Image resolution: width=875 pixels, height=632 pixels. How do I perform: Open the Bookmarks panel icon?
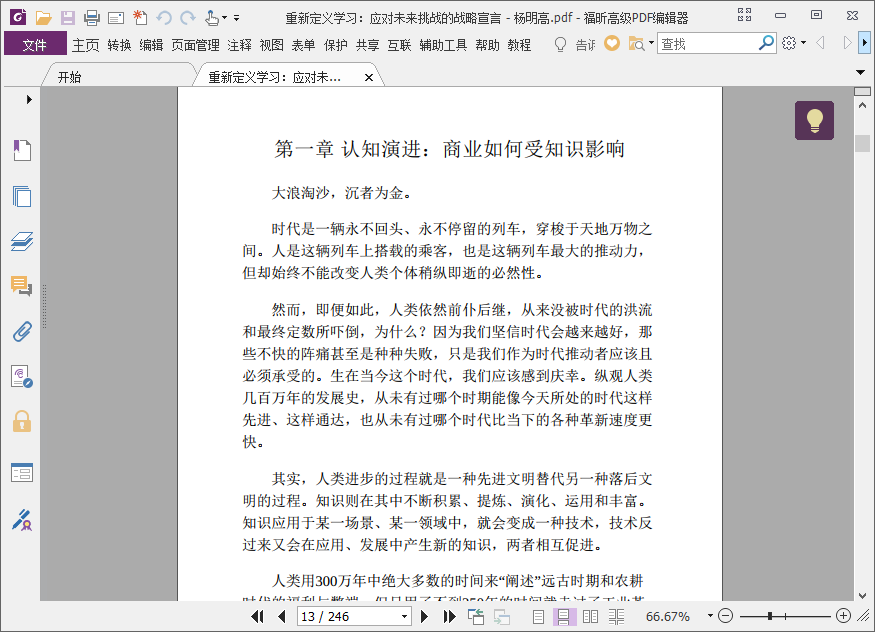(22, 150)
